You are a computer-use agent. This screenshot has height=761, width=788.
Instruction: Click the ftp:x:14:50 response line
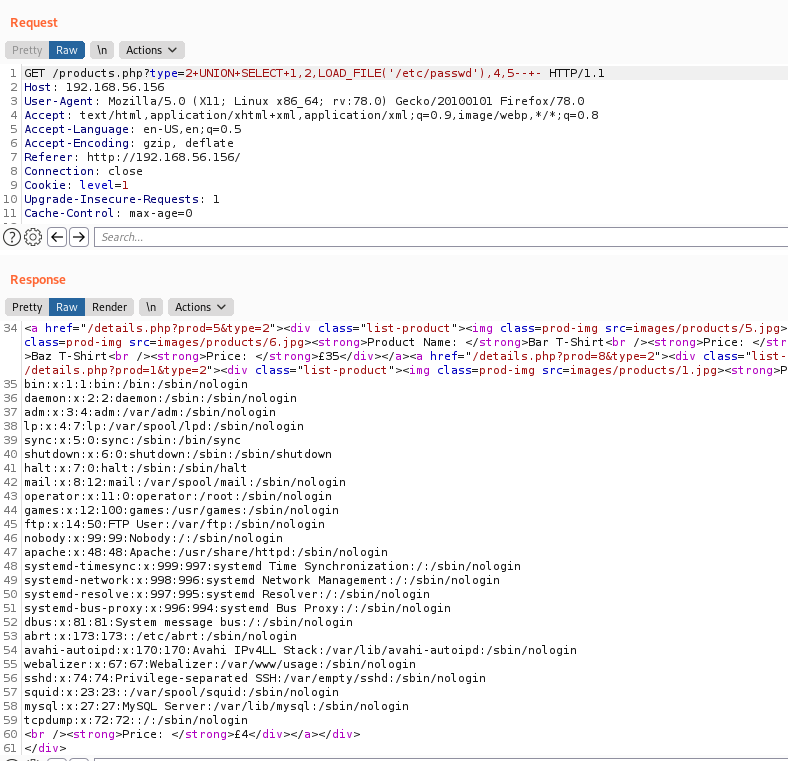pos(174,525)
